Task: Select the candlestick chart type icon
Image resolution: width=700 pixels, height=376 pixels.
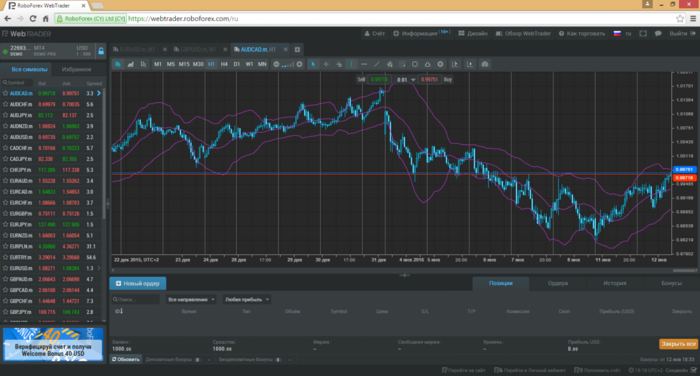Action: pos(118,64)
